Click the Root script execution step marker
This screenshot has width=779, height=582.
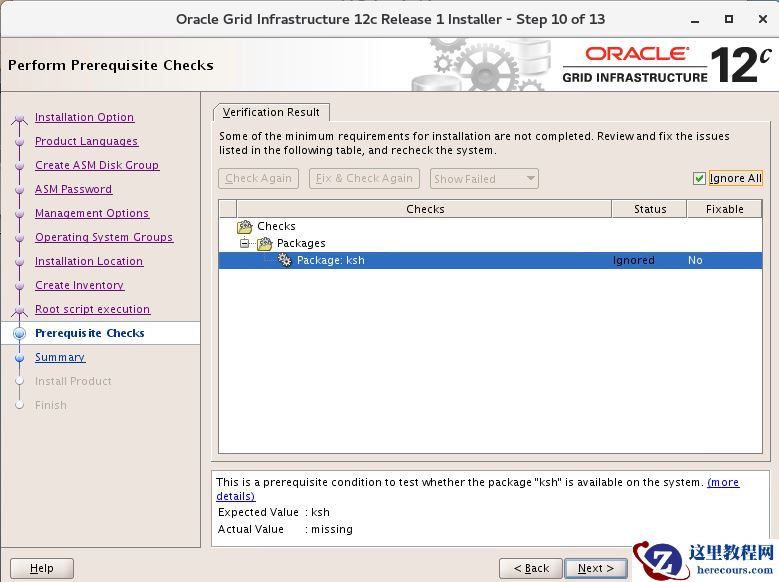[19, 311]
